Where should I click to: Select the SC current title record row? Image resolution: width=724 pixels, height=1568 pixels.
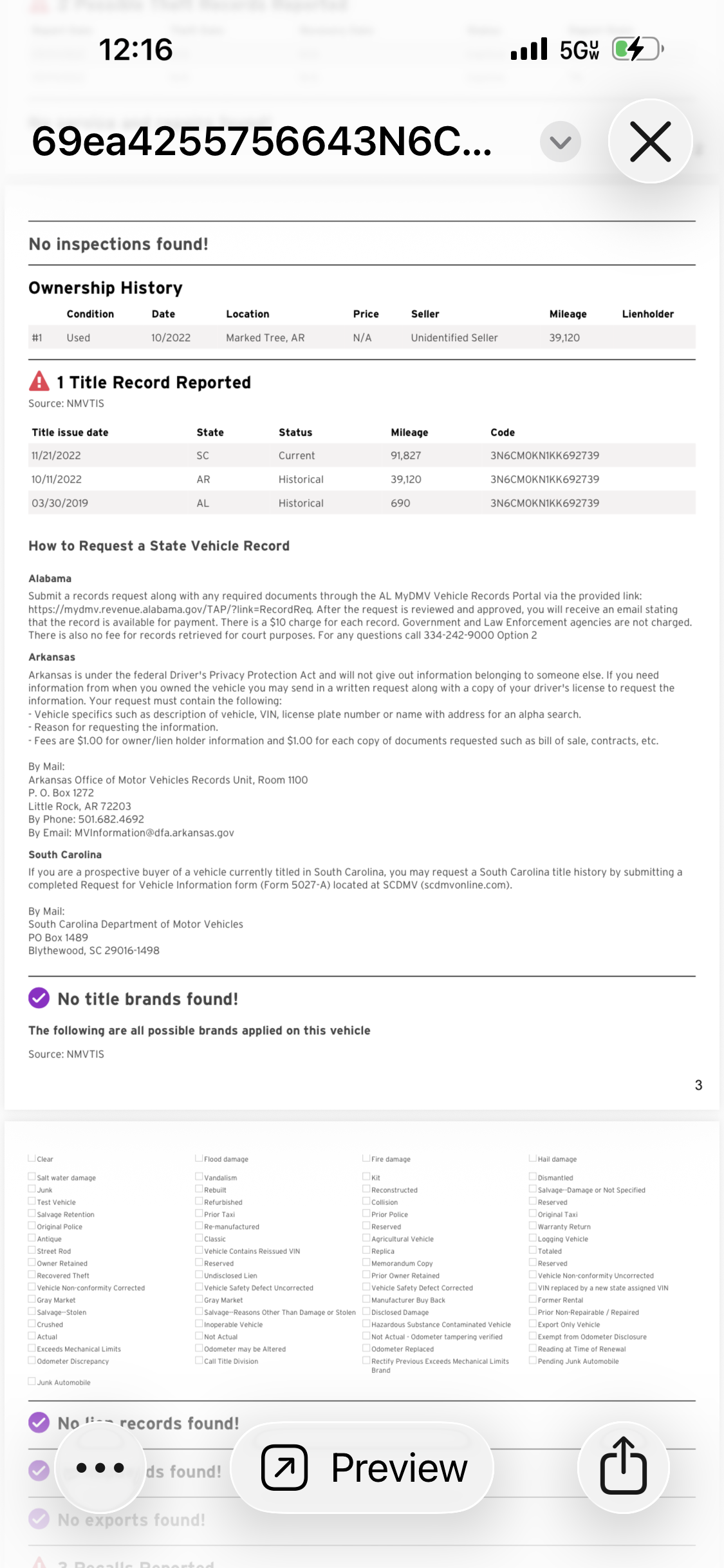362,455
